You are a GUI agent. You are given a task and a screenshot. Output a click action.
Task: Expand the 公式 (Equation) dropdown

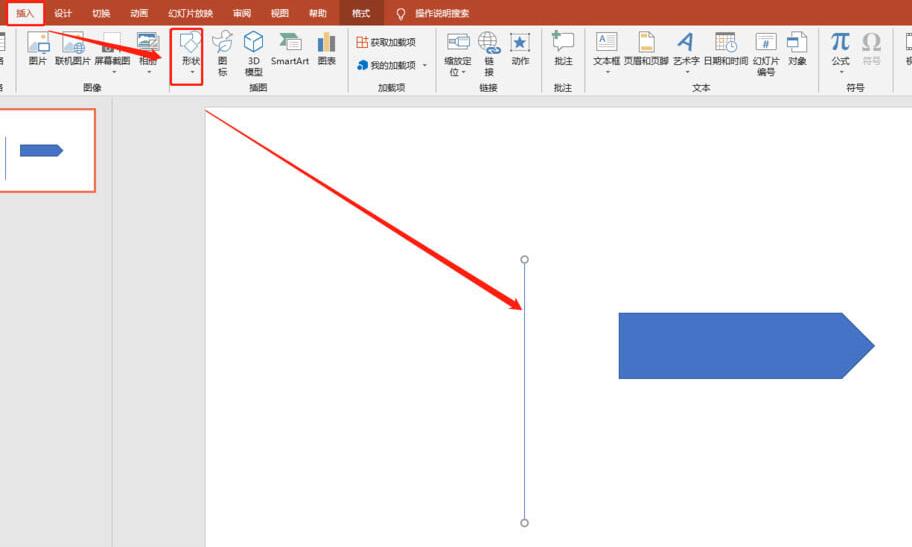pos(840,72)
